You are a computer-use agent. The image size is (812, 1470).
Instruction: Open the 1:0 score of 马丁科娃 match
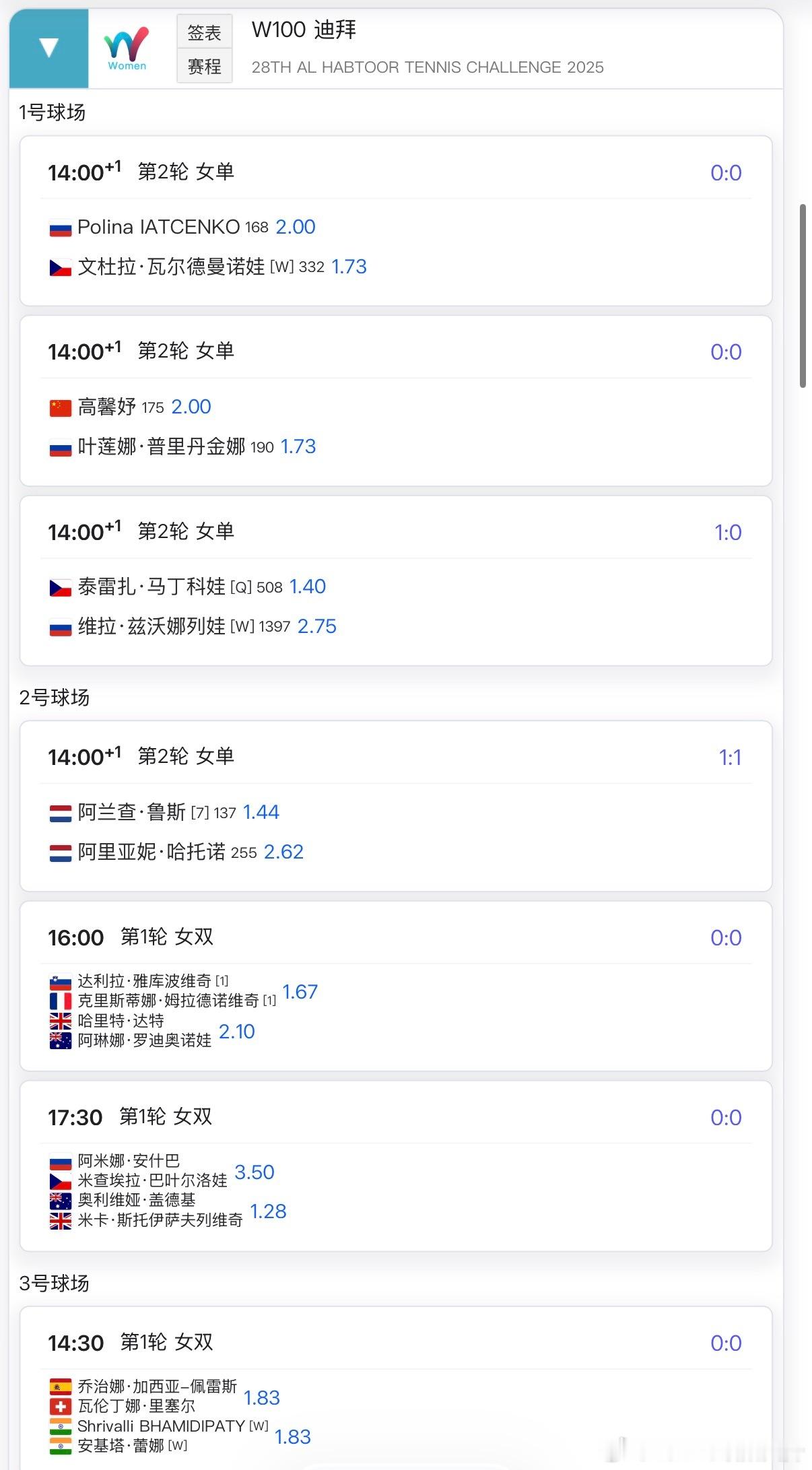(x=727, y=532)
